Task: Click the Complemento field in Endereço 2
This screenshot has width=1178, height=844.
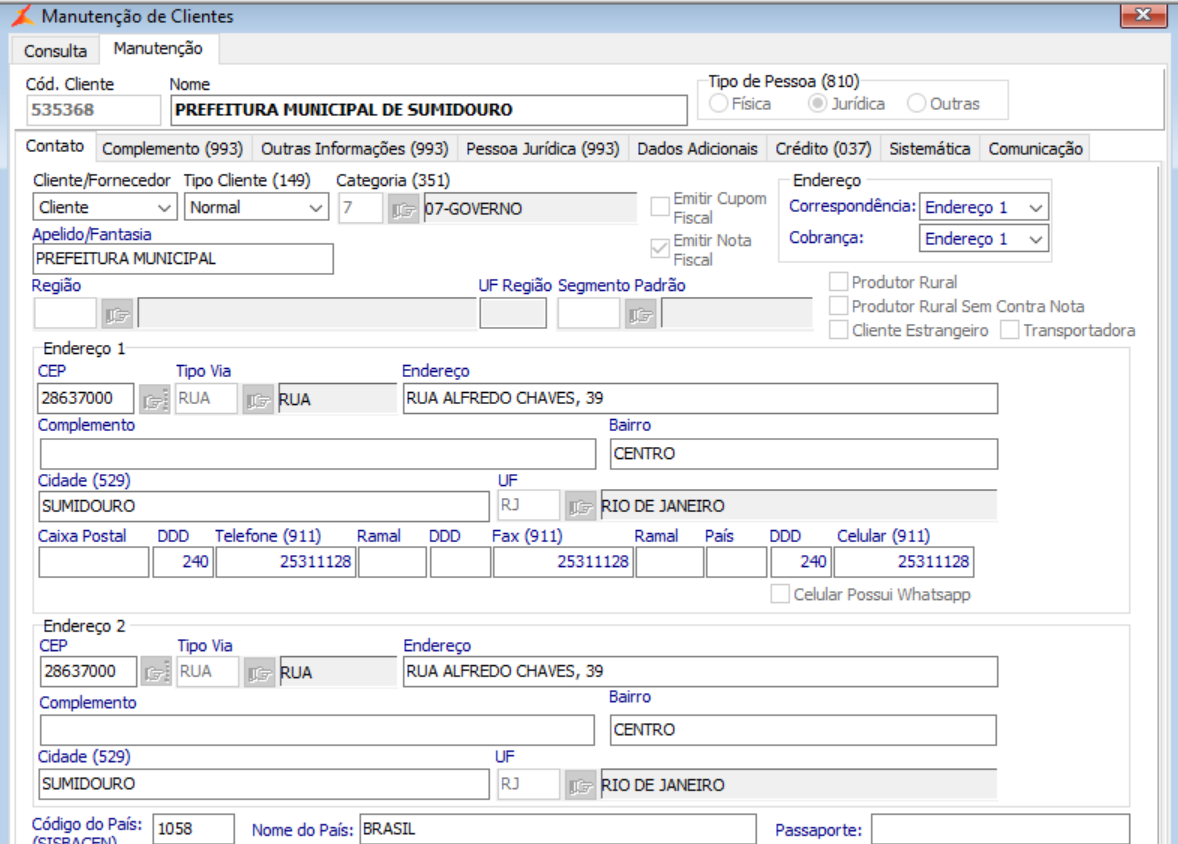Action: 317,730
